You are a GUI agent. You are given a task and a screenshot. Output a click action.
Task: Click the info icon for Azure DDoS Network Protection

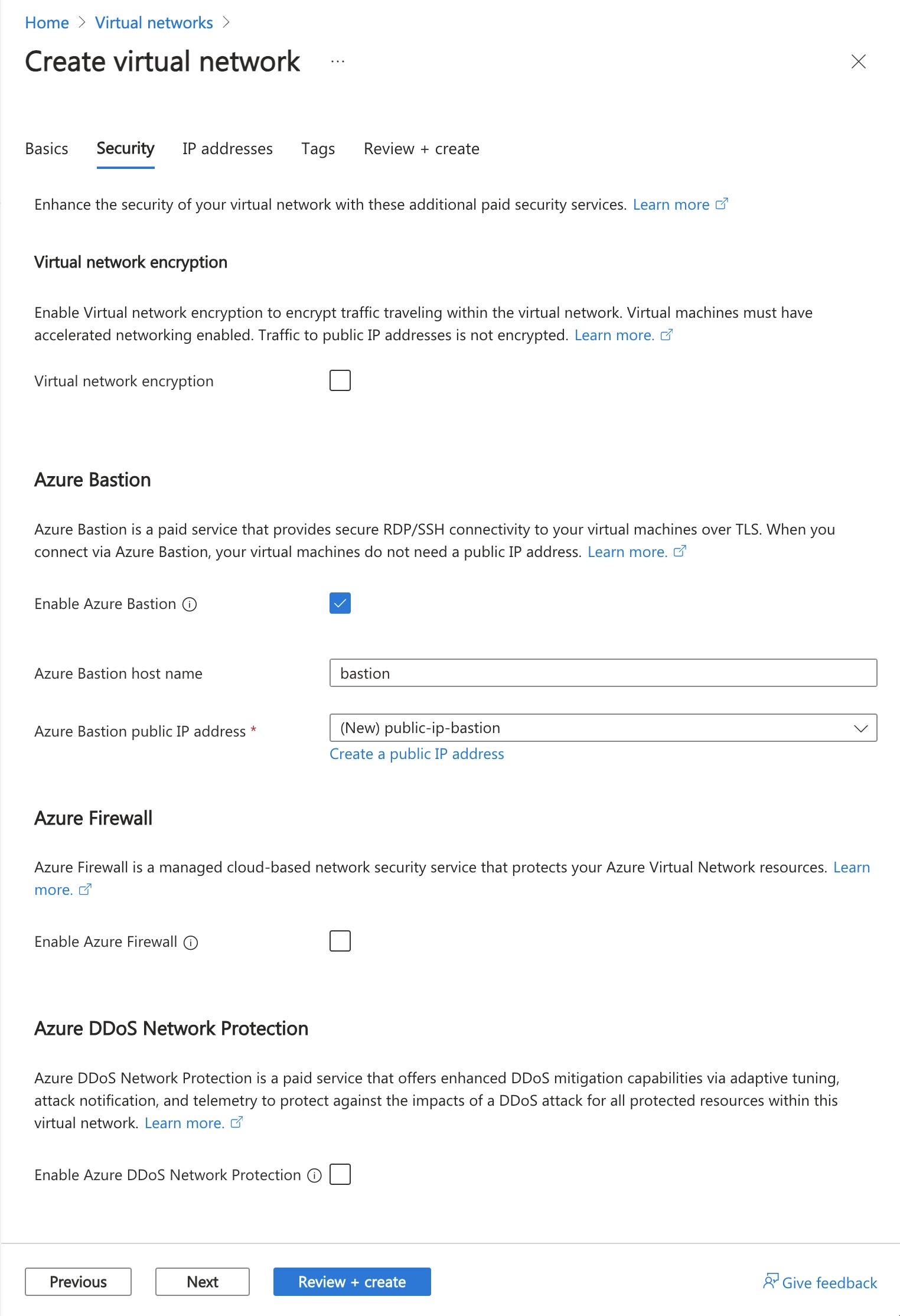(x=315, y=1175)
